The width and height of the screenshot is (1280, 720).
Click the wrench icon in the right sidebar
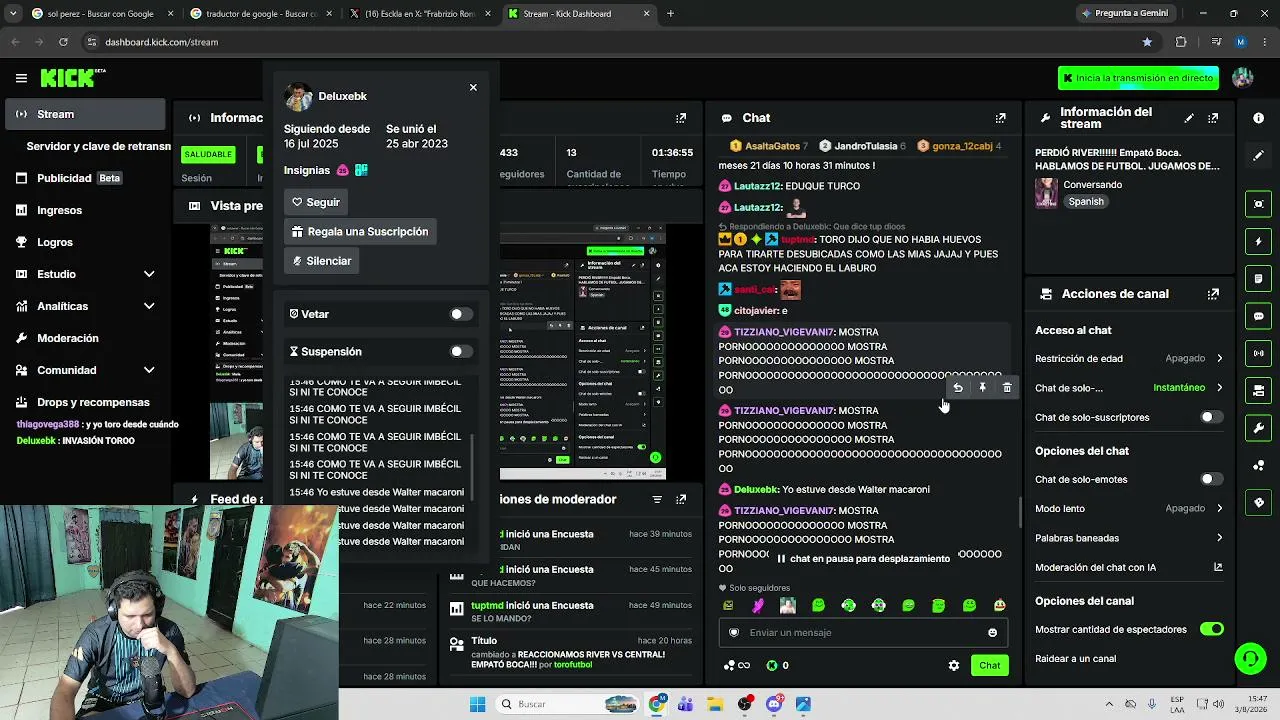point(1259,428)
